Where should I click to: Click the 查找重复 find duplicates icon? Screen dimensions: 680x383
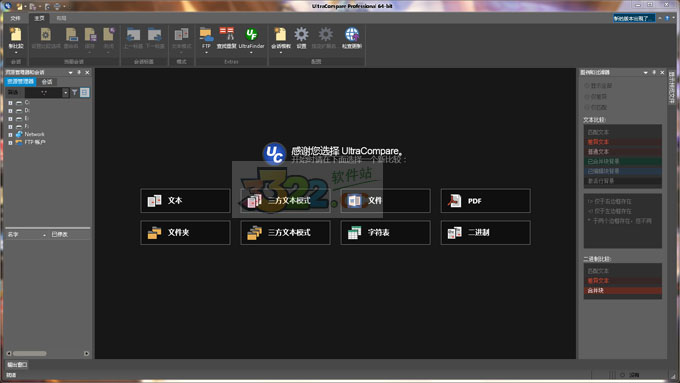point(226,34)
